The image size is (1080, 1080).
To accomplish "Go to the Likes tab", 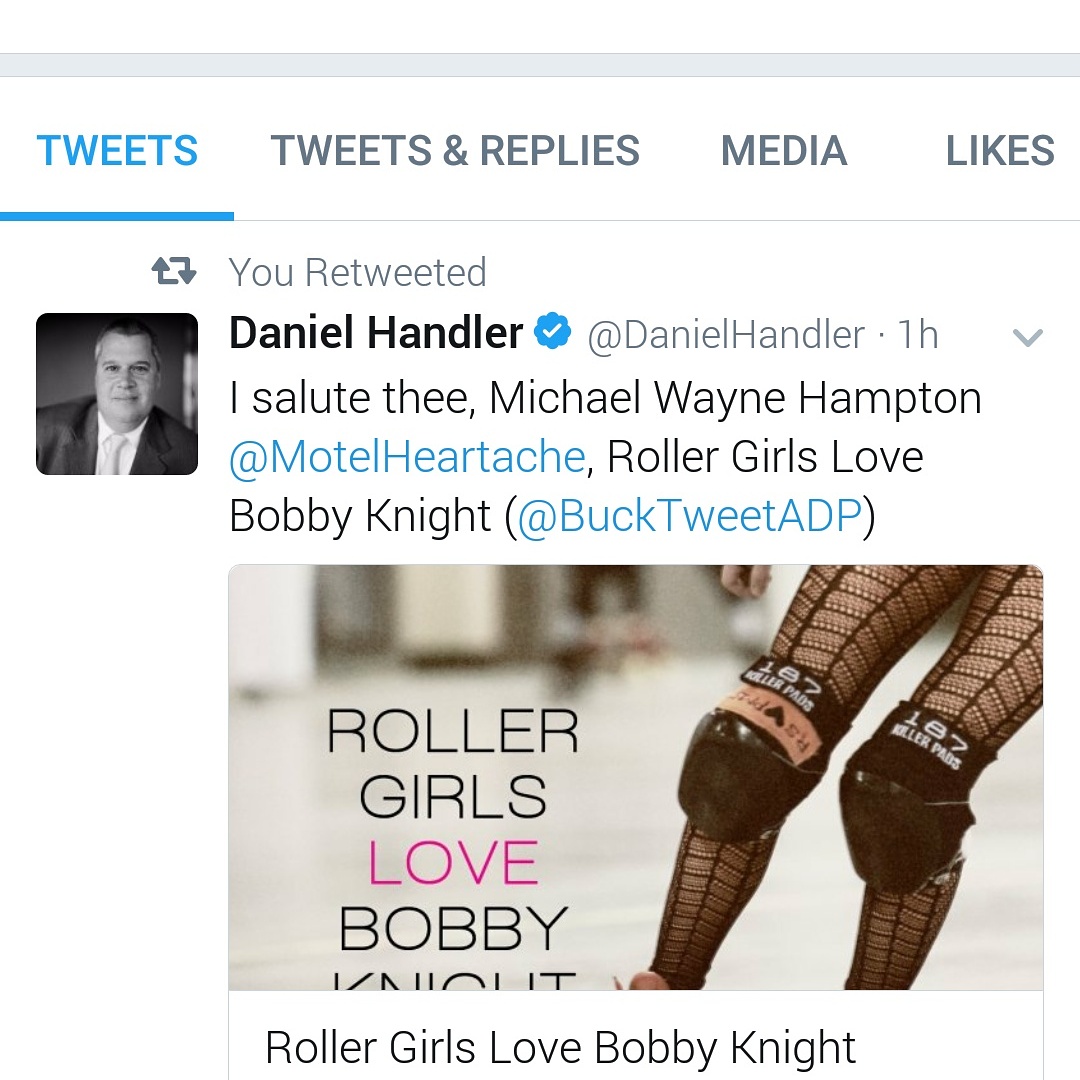I will pyautogui.click(x=1000, y=151).
